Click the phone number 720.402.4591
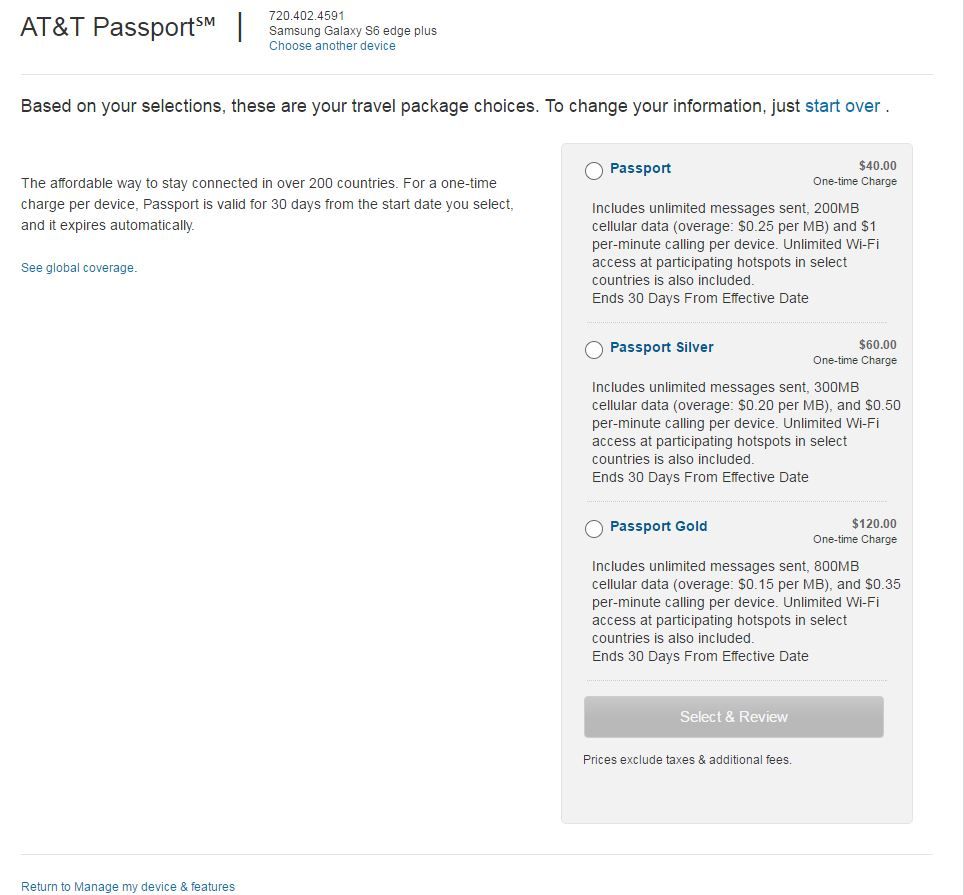964x895 pixels. click(x=307, y=15)
